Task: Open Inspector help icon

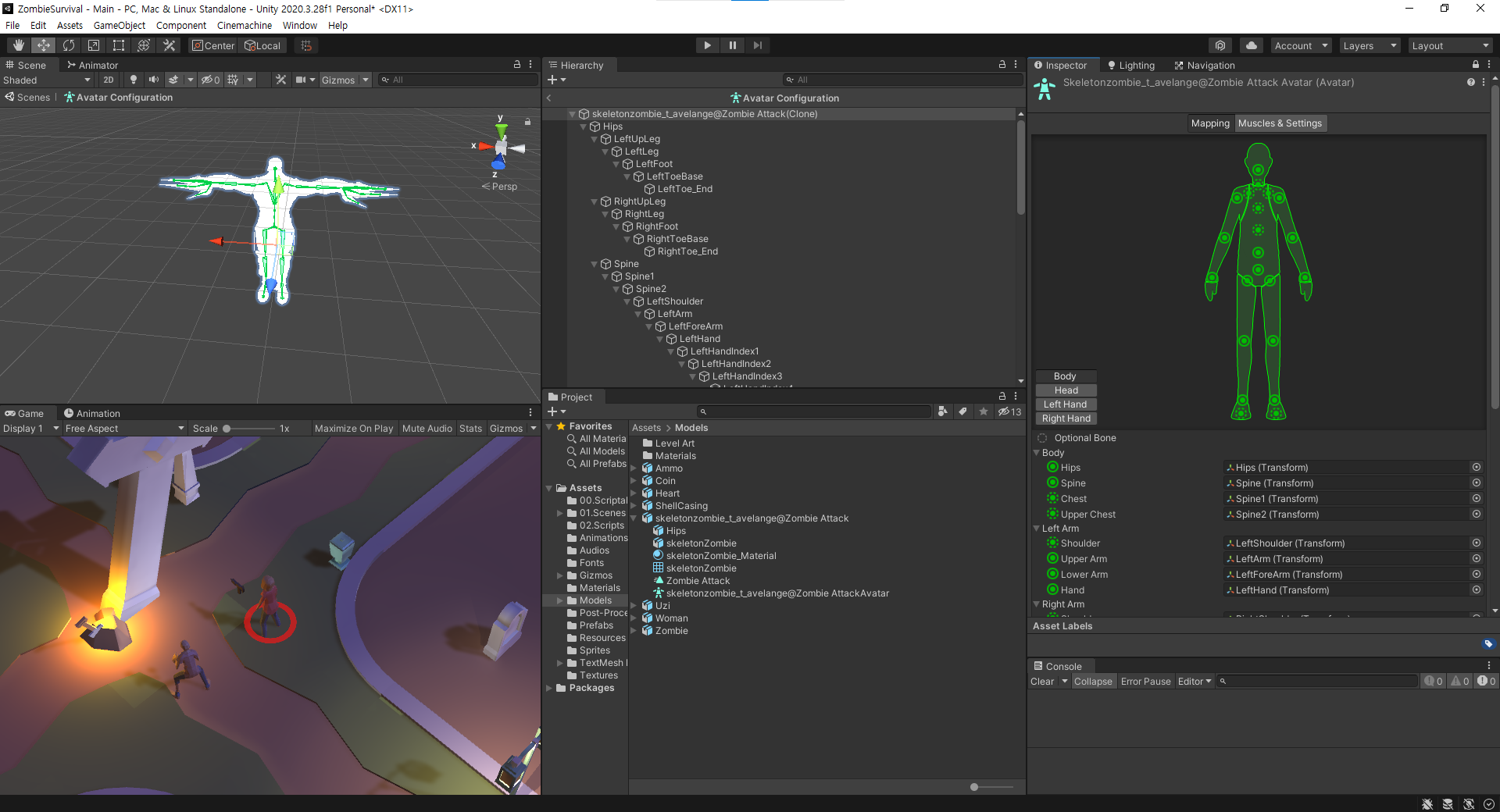Action: pyautogui.click(x=1471, y=82)
